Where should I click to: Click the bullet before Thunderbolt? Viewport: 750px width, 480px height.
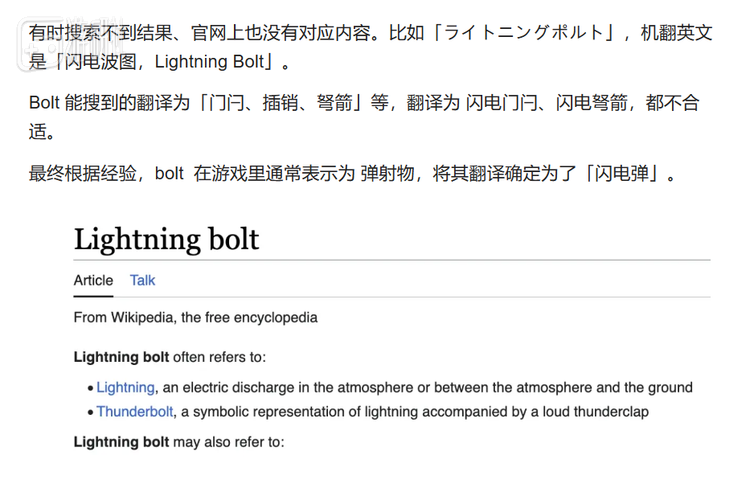pyautogui.click(x=90, y=413)
